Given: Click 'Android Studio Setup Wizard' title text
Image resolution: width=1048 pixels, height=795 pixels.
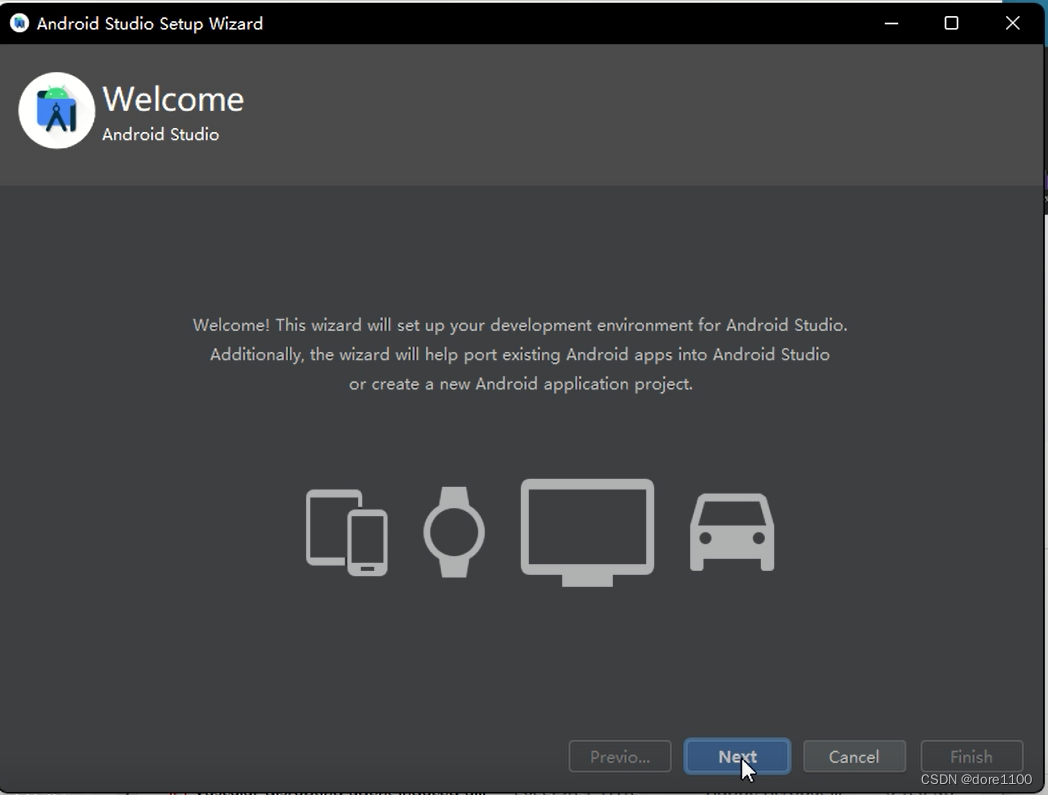Looking at the screenshot, I should [x=150, y=23].
